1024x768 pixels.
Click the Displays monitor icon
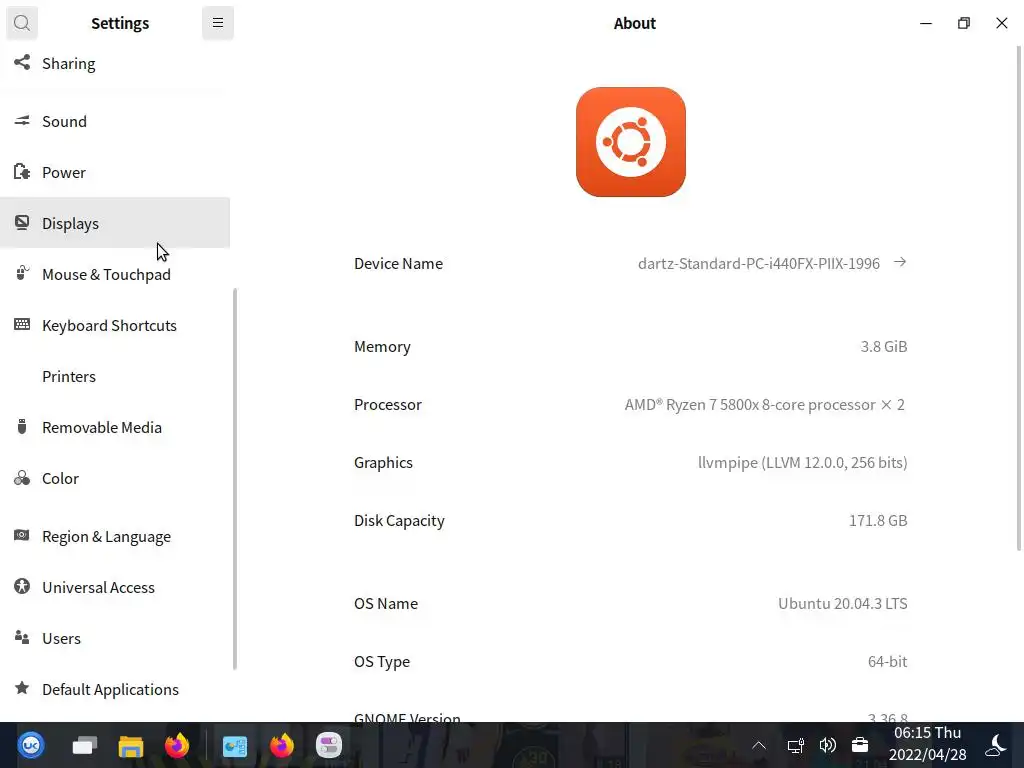point(22,223)
